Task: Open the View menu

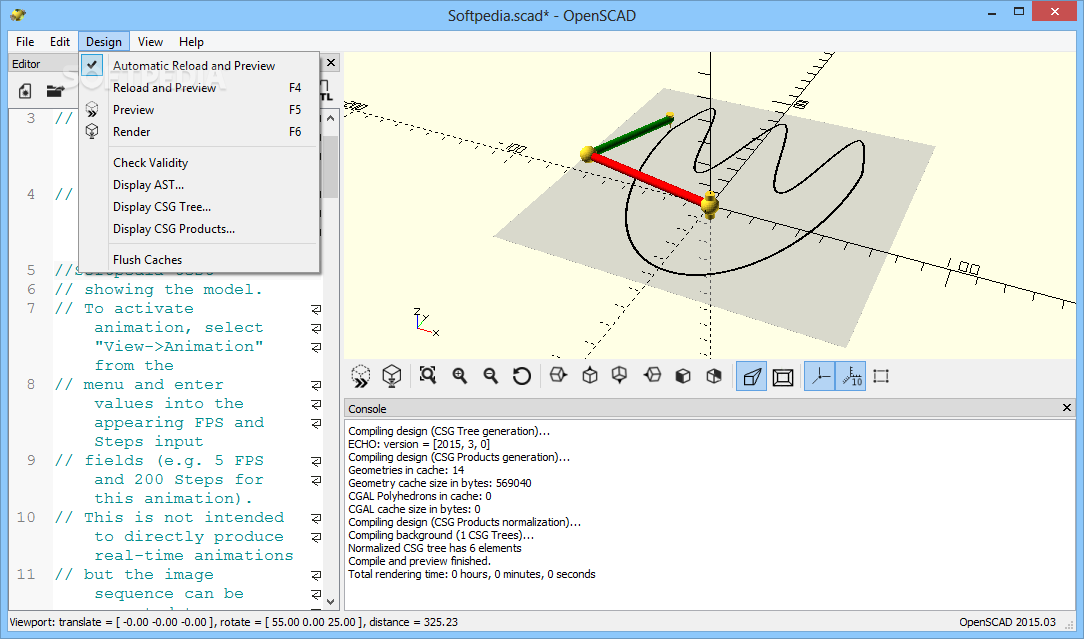Action: 150,41
